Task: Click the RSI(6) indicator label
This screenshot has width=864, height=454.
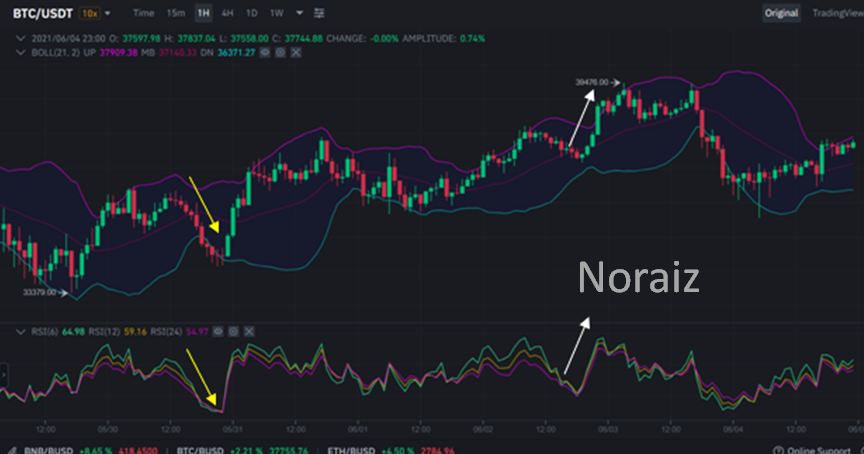Action: 45,331
